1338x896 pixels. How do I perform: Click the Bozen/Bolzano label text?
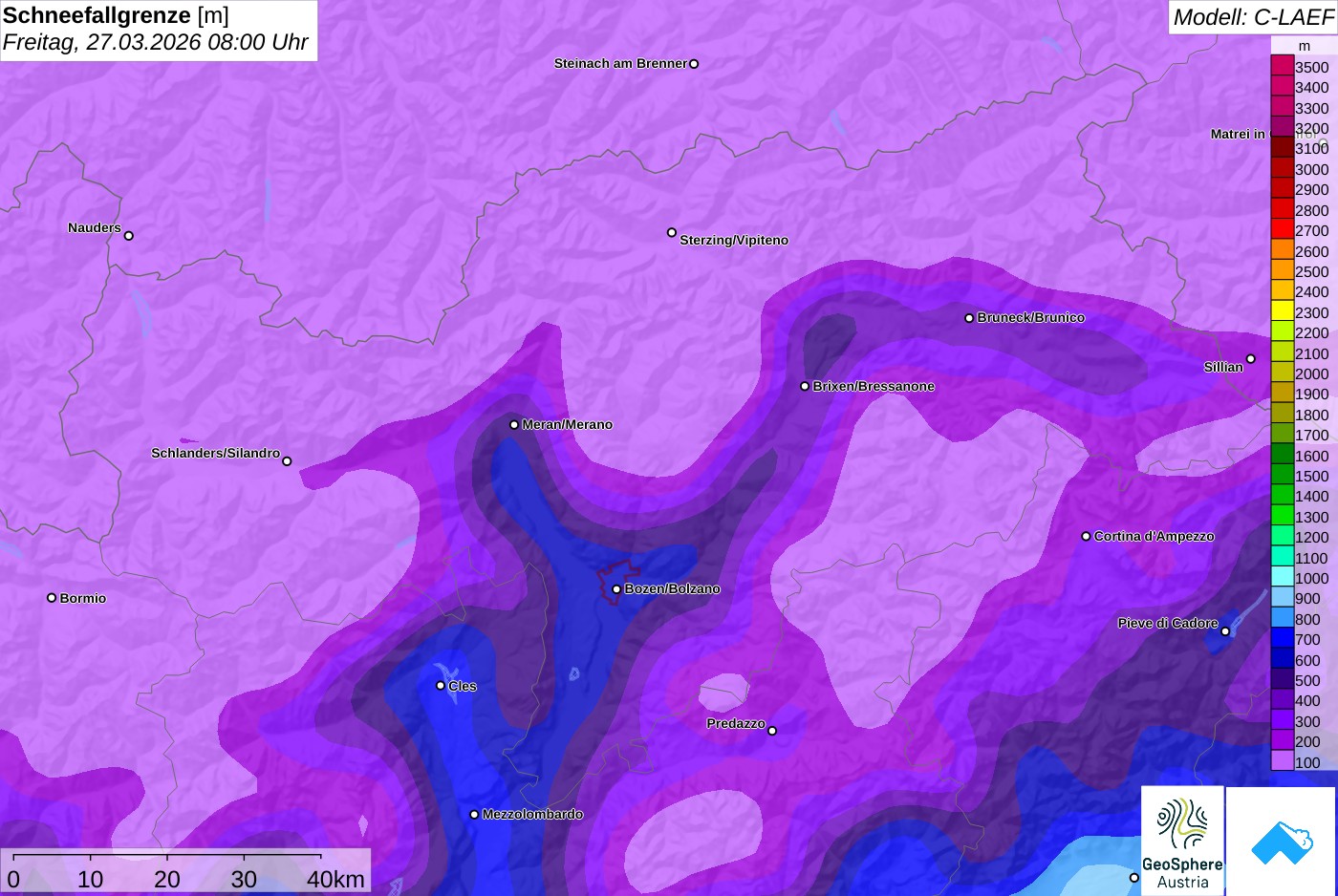(x=673, y=588)
